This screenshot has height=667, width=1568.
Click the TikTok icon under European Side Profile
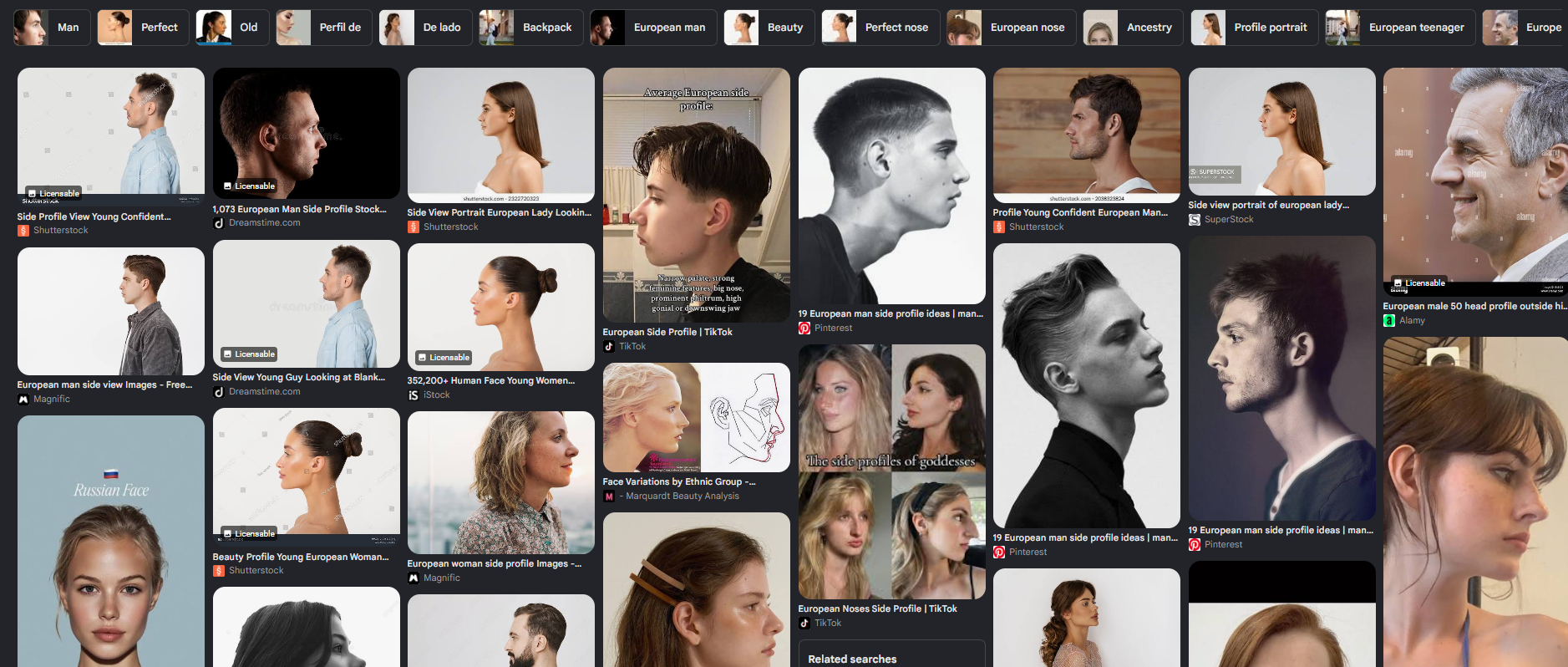(609, 346)
